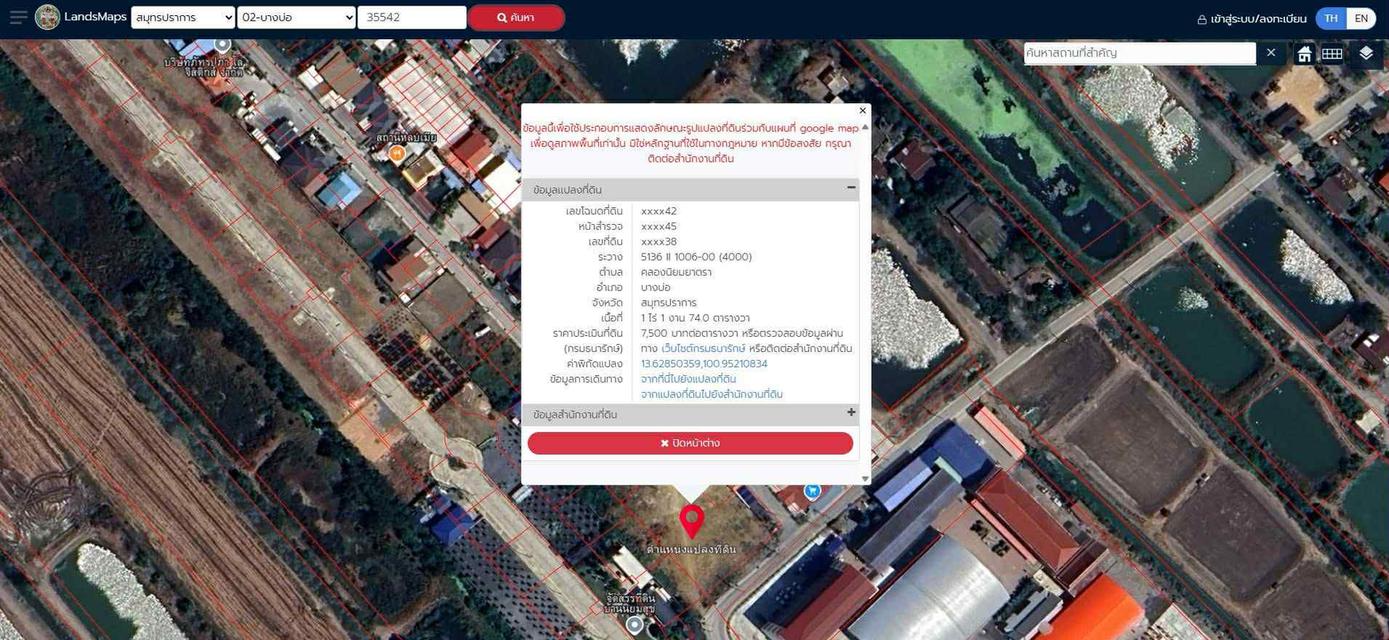Screen dimensions: 1389x640
Task: Open the hamburger menu
Action: click(18, 18)
